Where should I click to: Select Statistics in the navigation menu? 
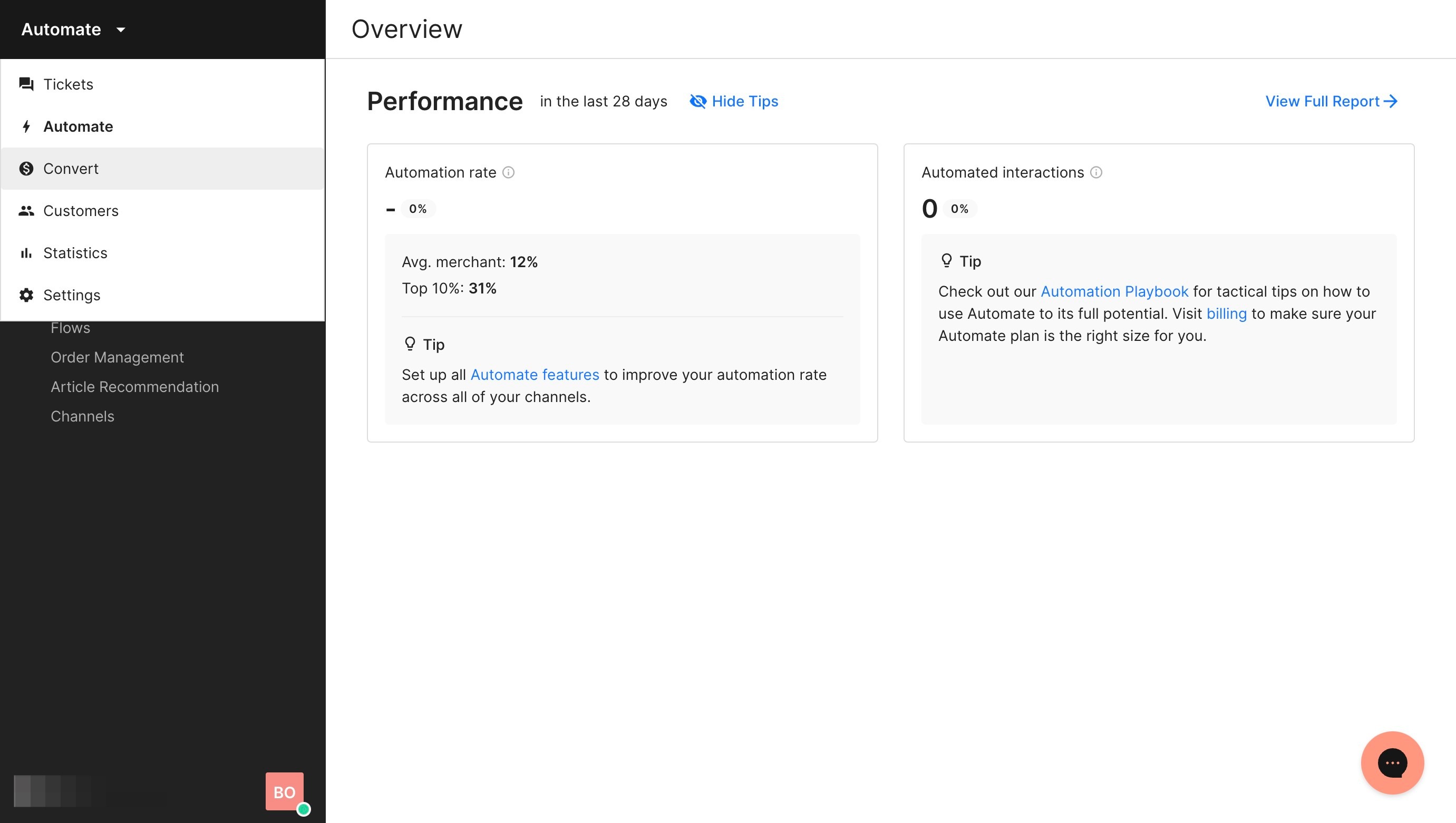pos(75,253)
